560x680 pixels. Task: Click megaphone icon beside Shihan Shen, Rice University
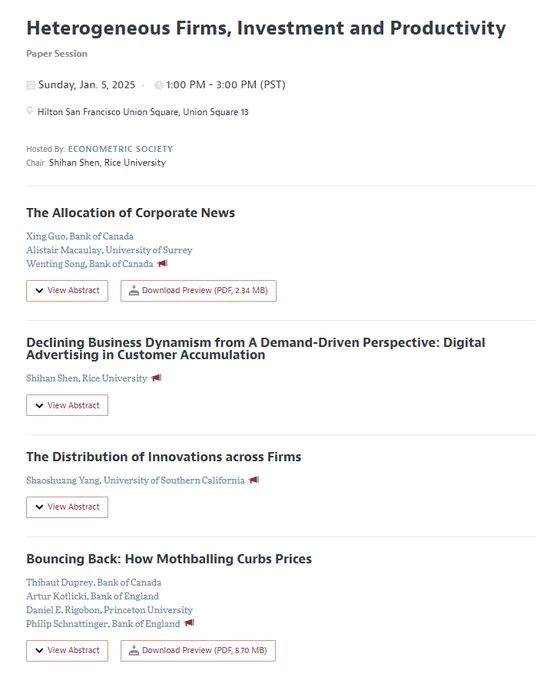[156, 378]
